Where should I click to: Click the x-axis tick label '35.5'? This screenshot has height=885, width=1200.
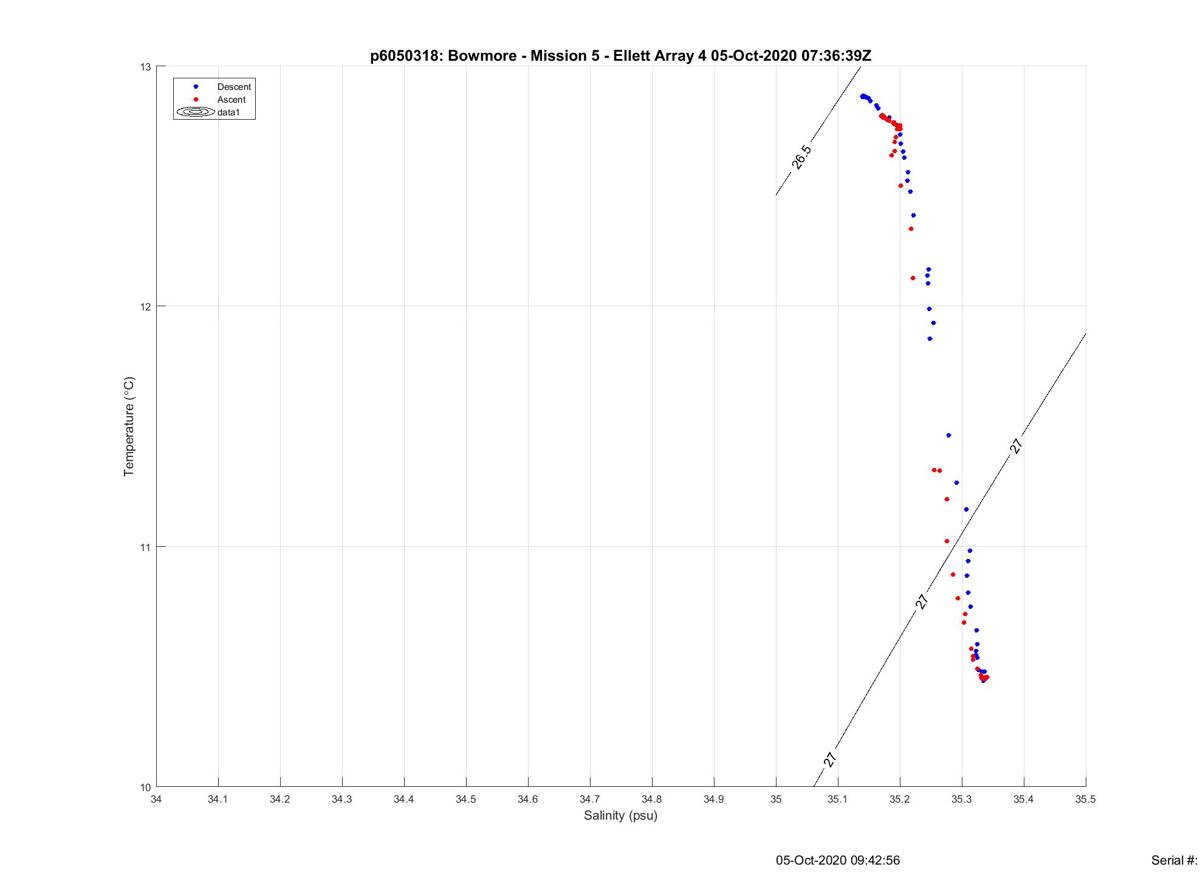[1086, 799]
